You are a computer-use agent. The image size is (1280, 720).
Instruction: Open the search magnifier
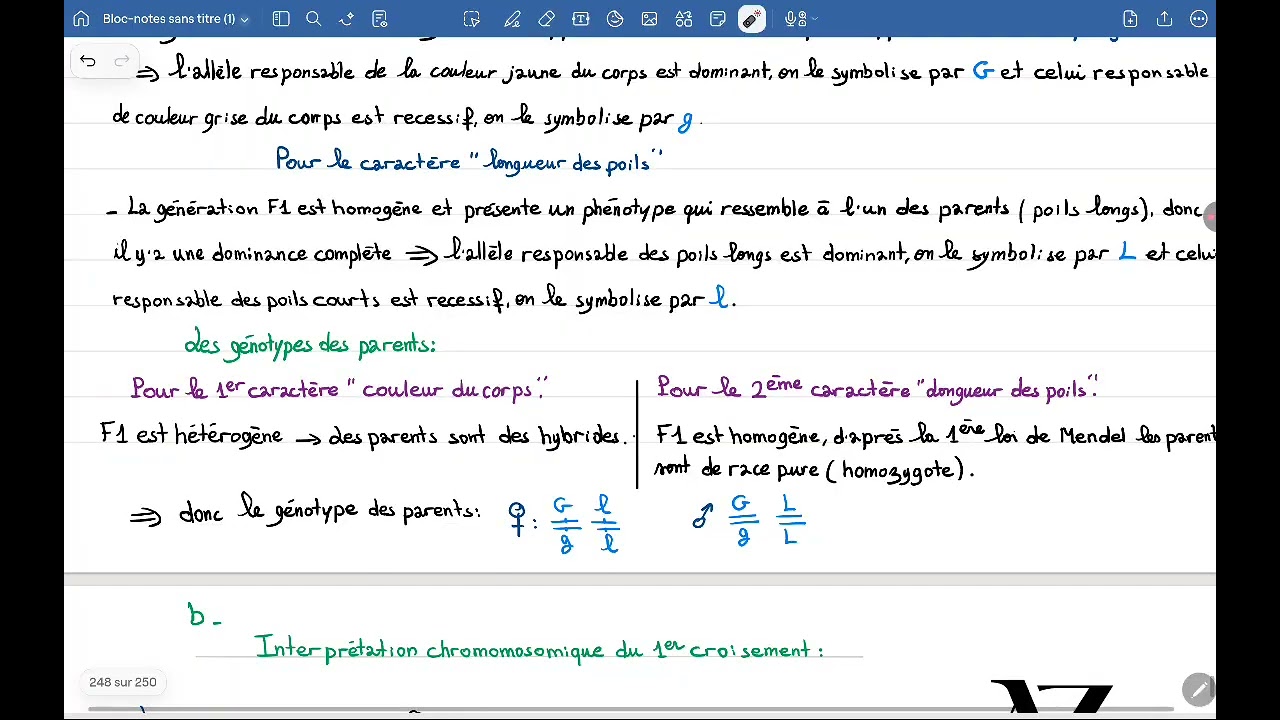point(313,19)
